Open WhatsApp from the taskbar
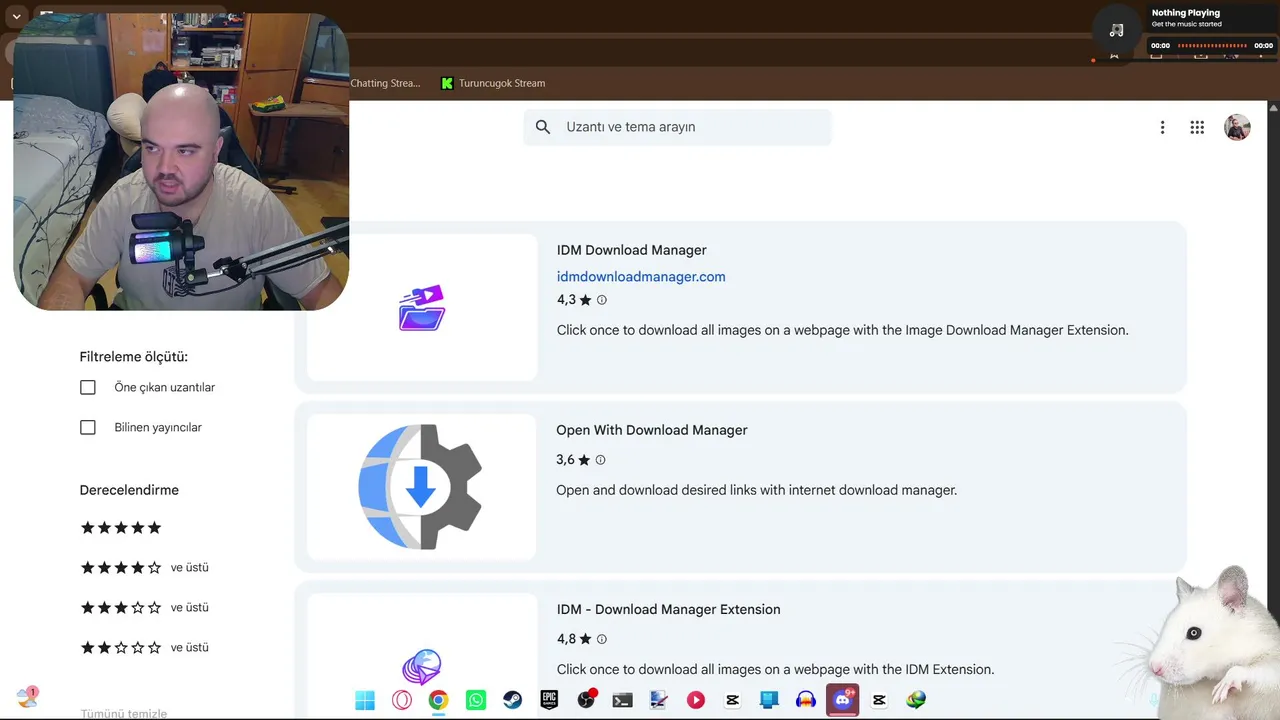1280x720 pixels. 476,700
